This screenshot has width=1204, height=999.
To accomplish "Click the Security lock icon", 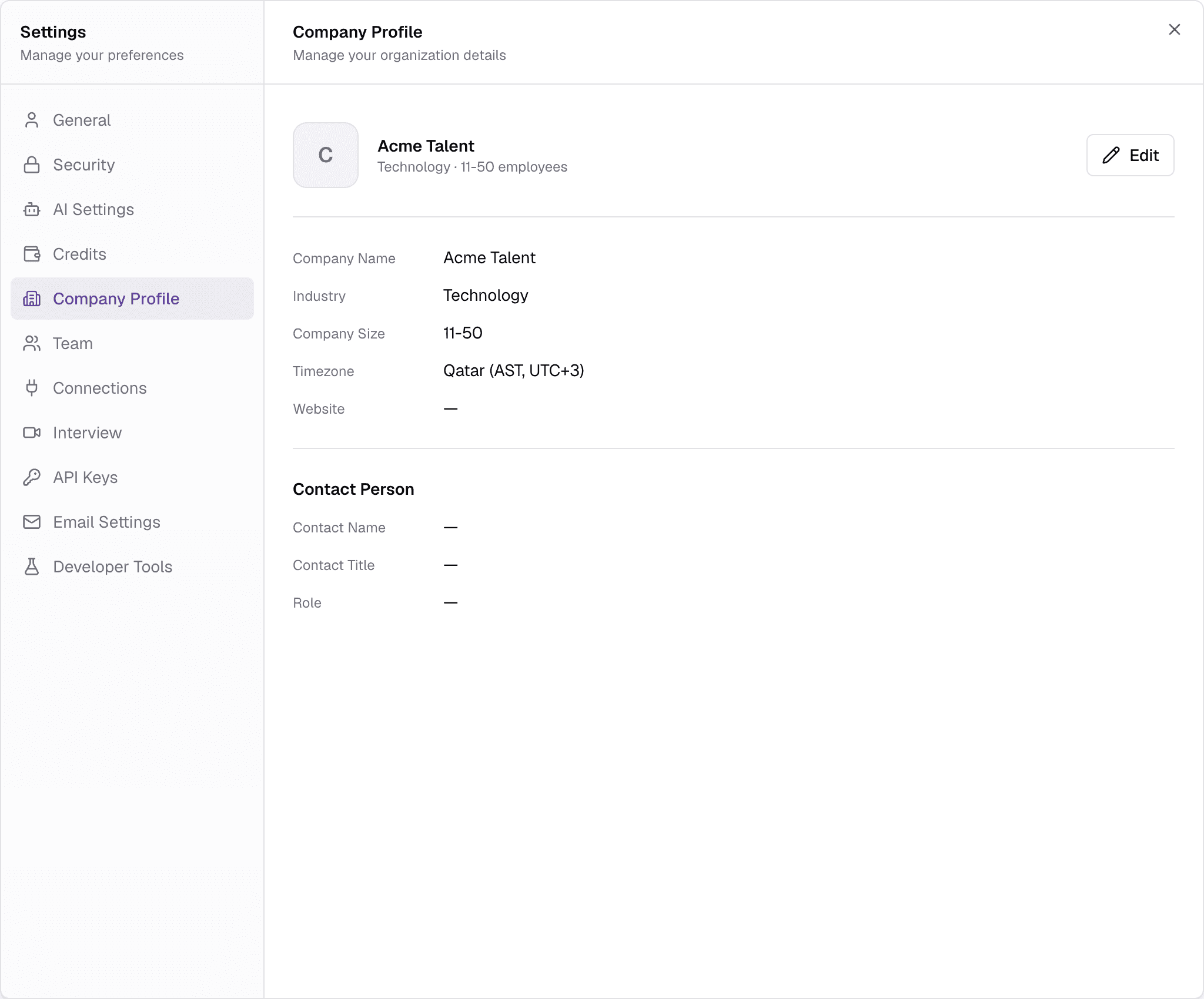I will [x=32, y=165].
